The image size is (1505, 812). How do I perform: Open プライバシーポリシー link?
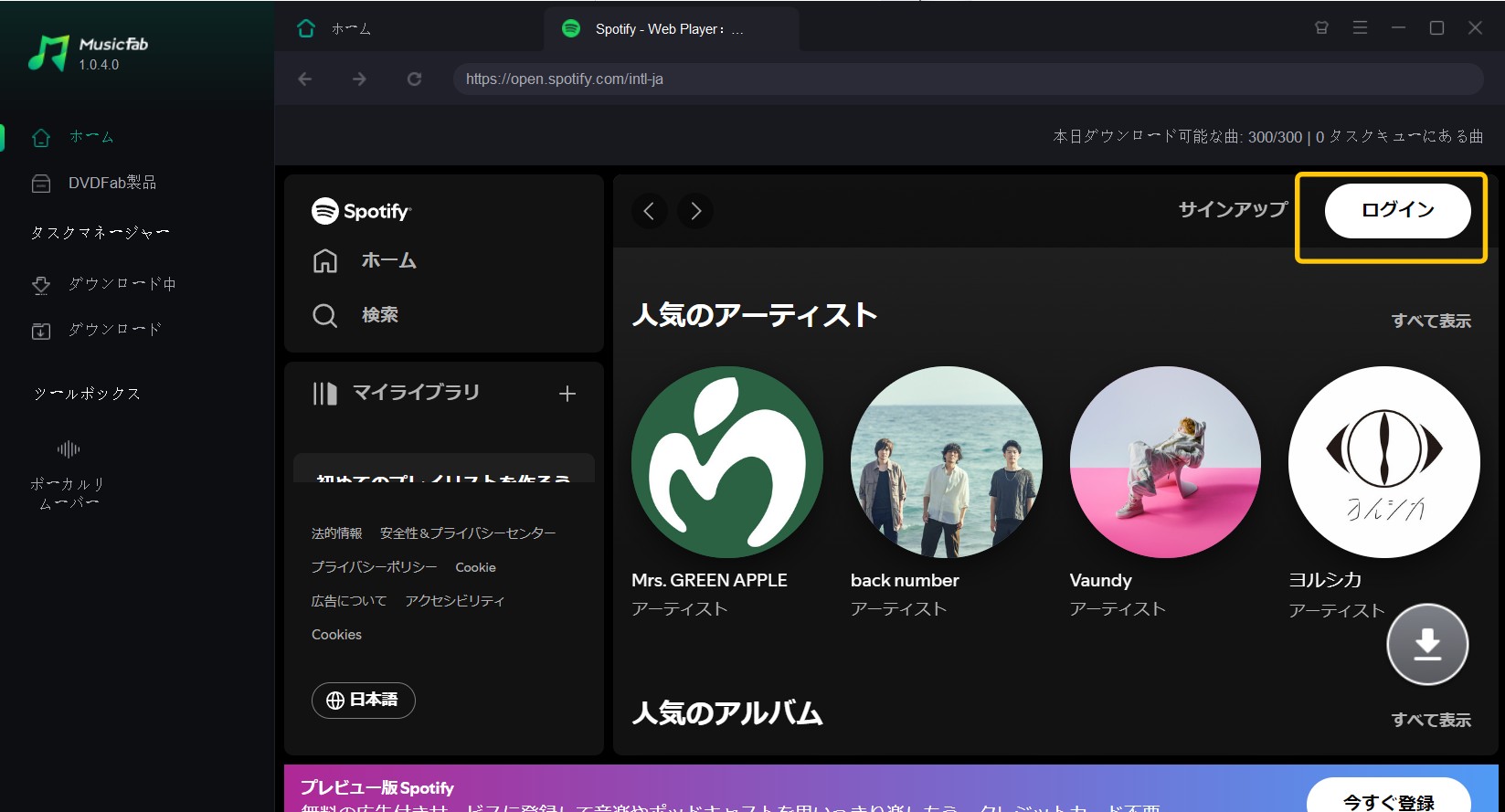(x=374, y=567)
